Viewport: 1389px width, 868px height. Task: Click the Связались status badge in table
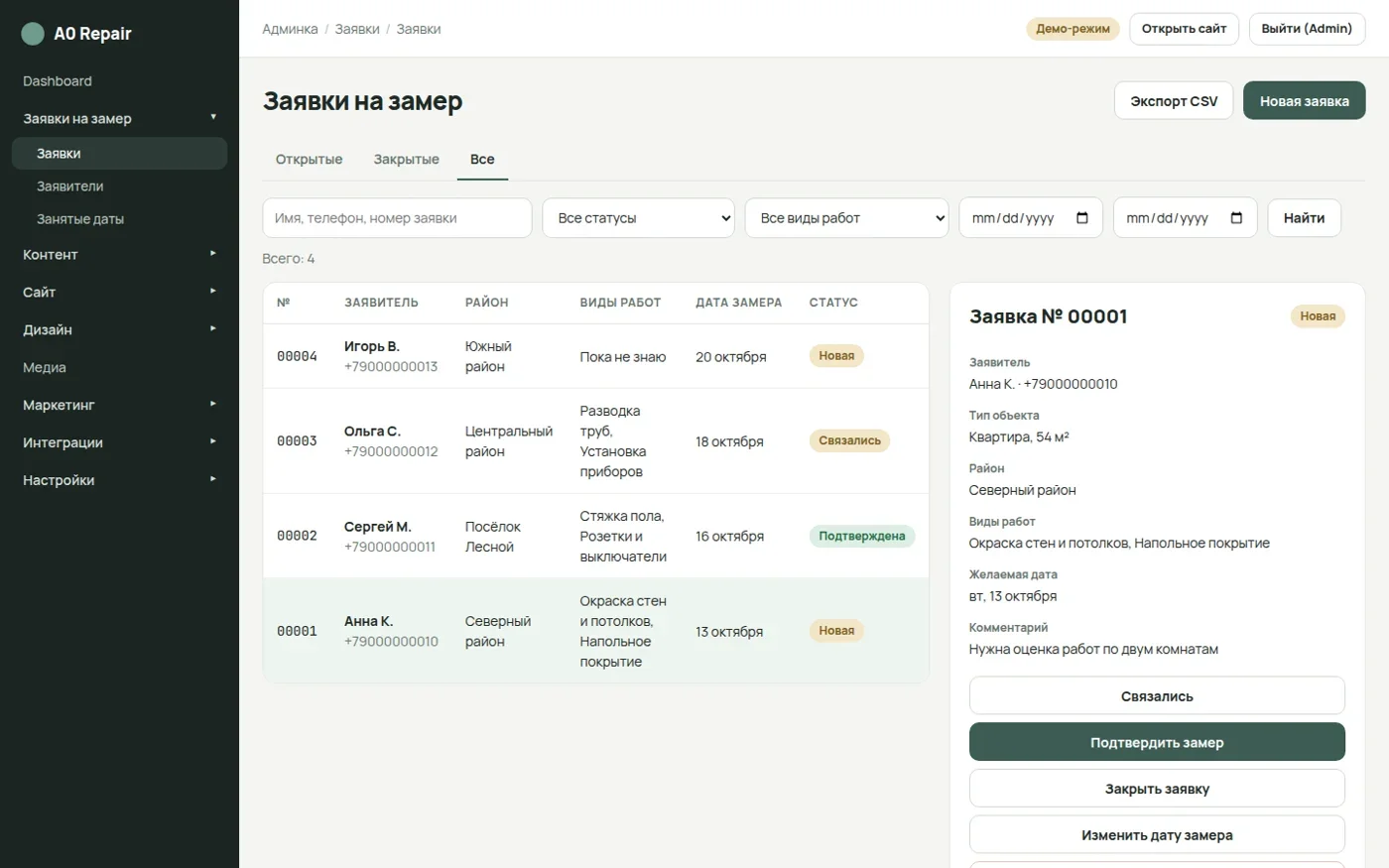pyautogui.click(x=849, y=441)
